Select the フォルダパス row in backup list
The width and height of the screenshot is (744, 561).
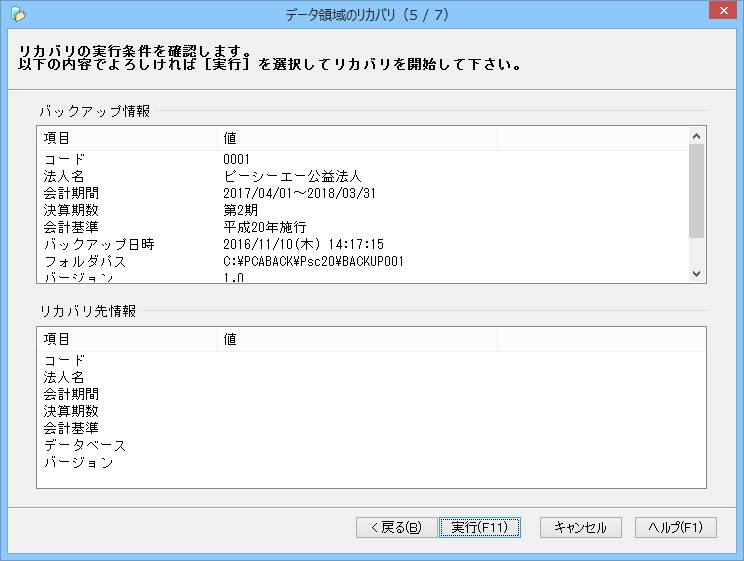363,261
